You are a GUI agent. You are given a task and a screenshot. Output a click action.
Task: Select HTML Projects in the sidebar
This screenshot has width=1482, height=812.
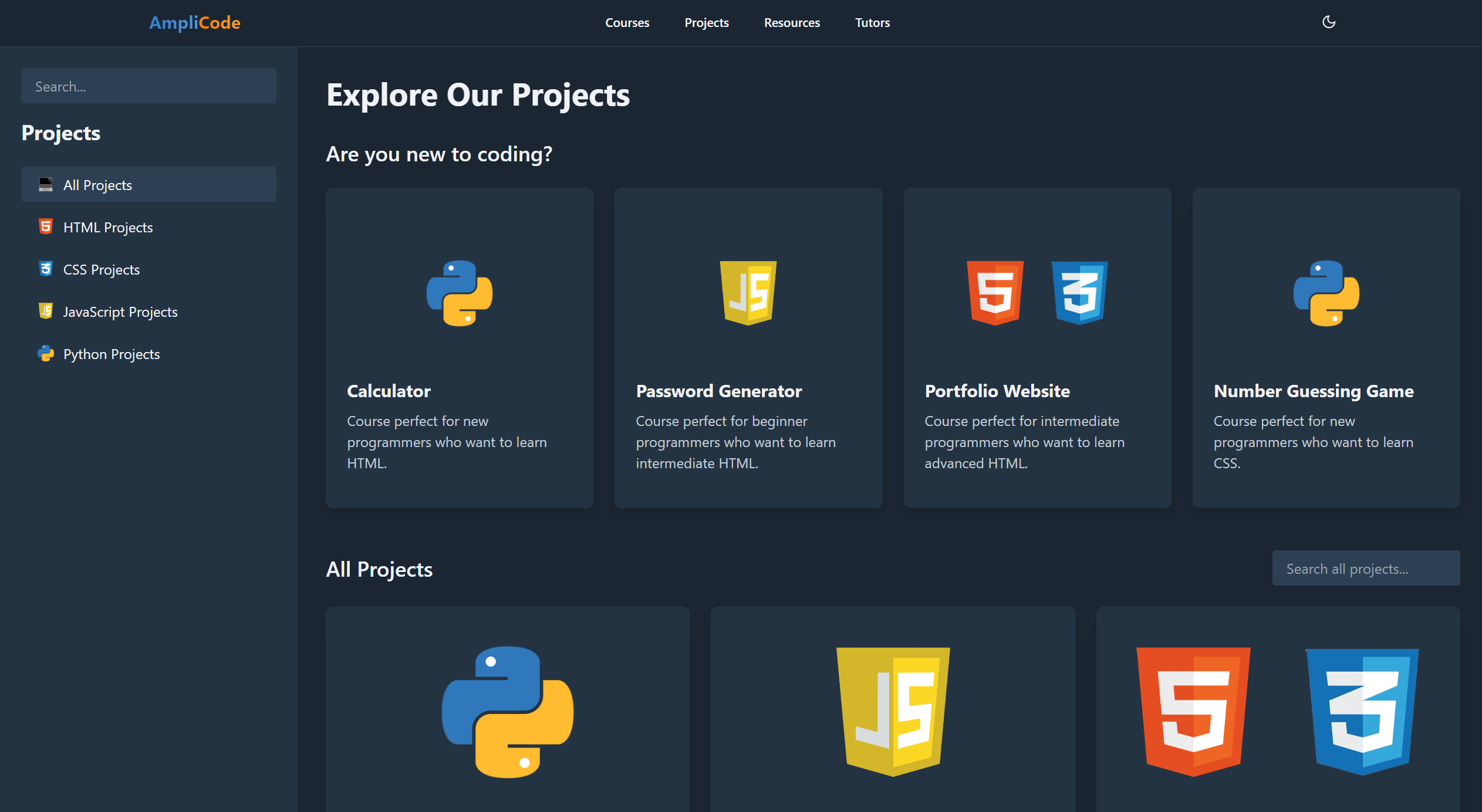click(x=148, y=226)
